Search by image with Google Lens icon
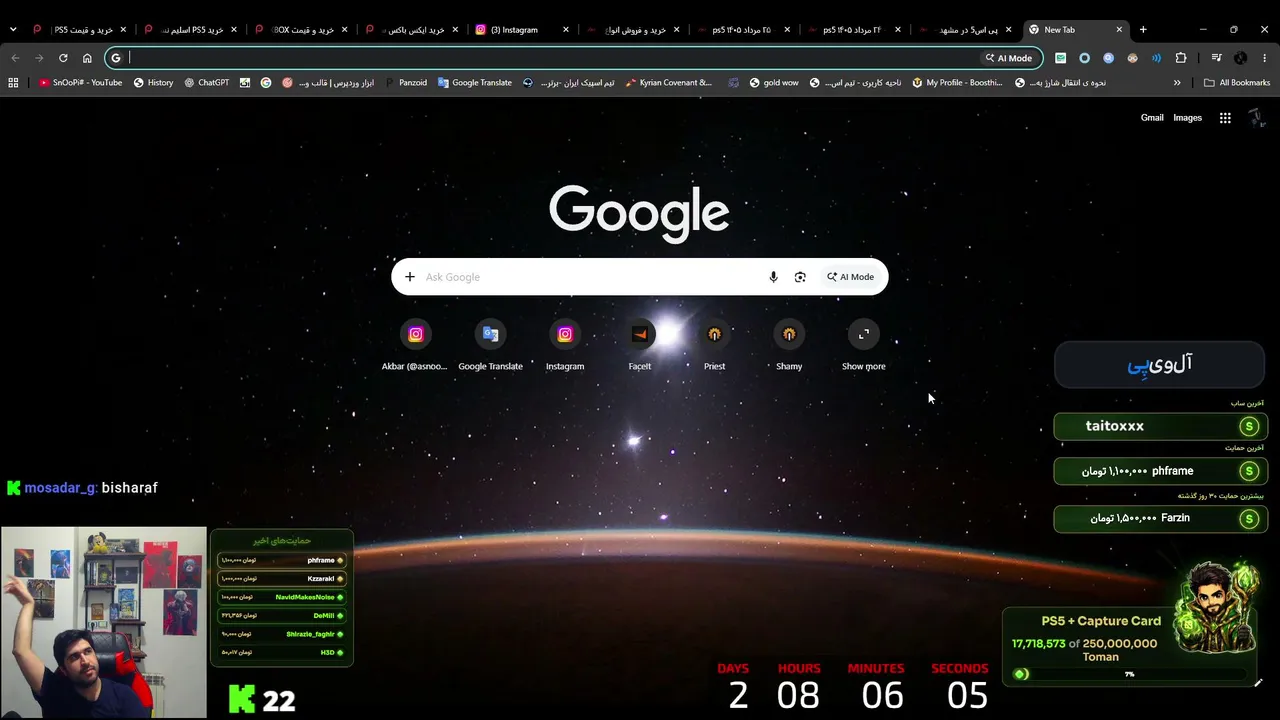Viewport: 1280px width, 720px height. click(x=800, y=277)
